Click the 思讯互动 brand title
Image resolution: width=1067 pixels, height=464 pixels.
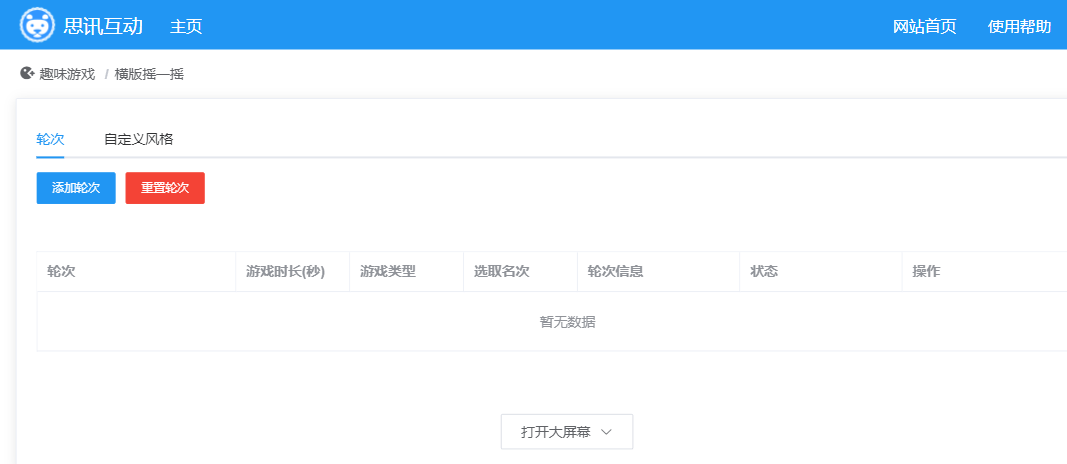[x=103, y=26]
